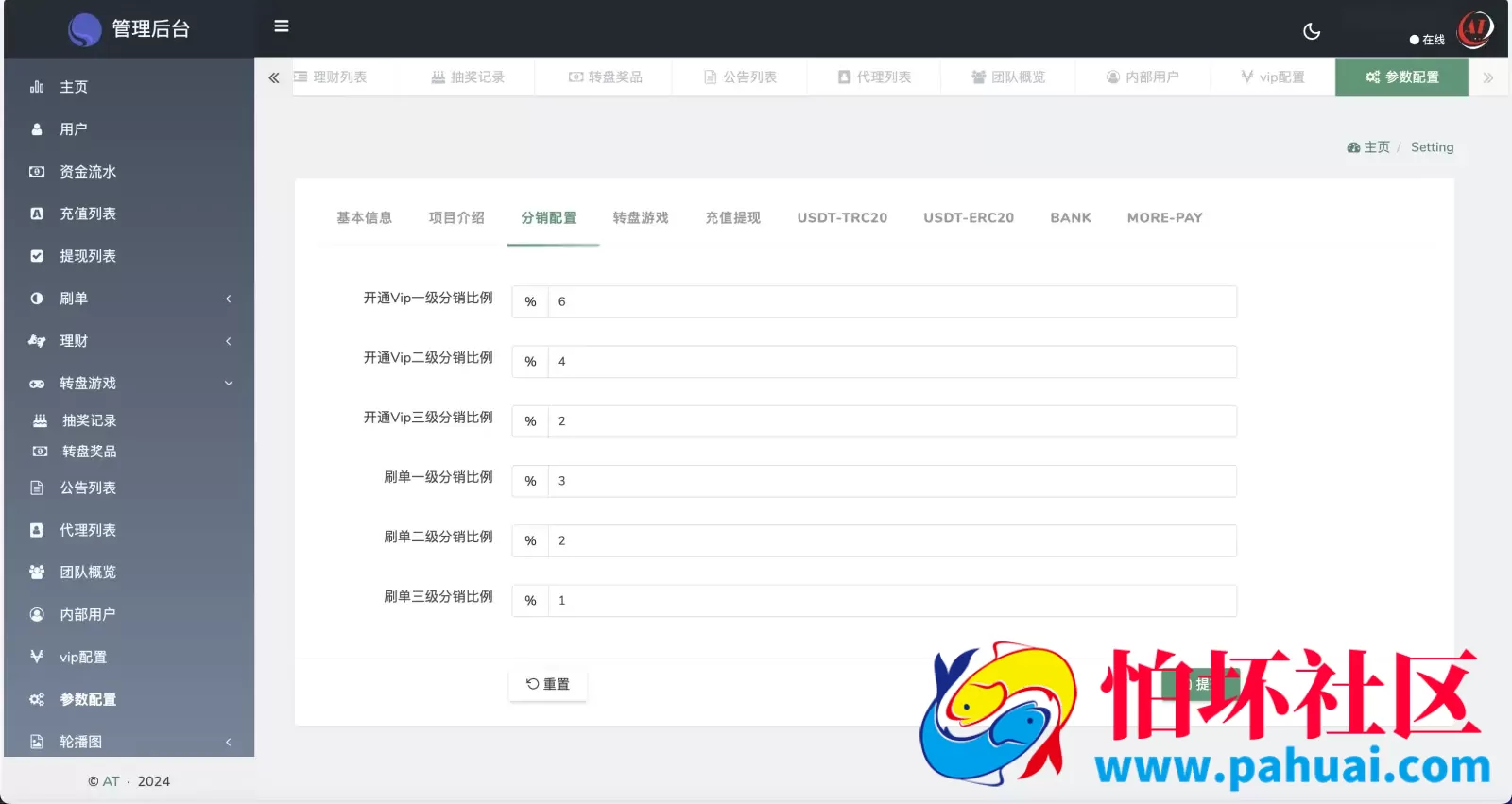
Task: Click the 管理后台 logo icon
Action: click(x=85, y=29)
